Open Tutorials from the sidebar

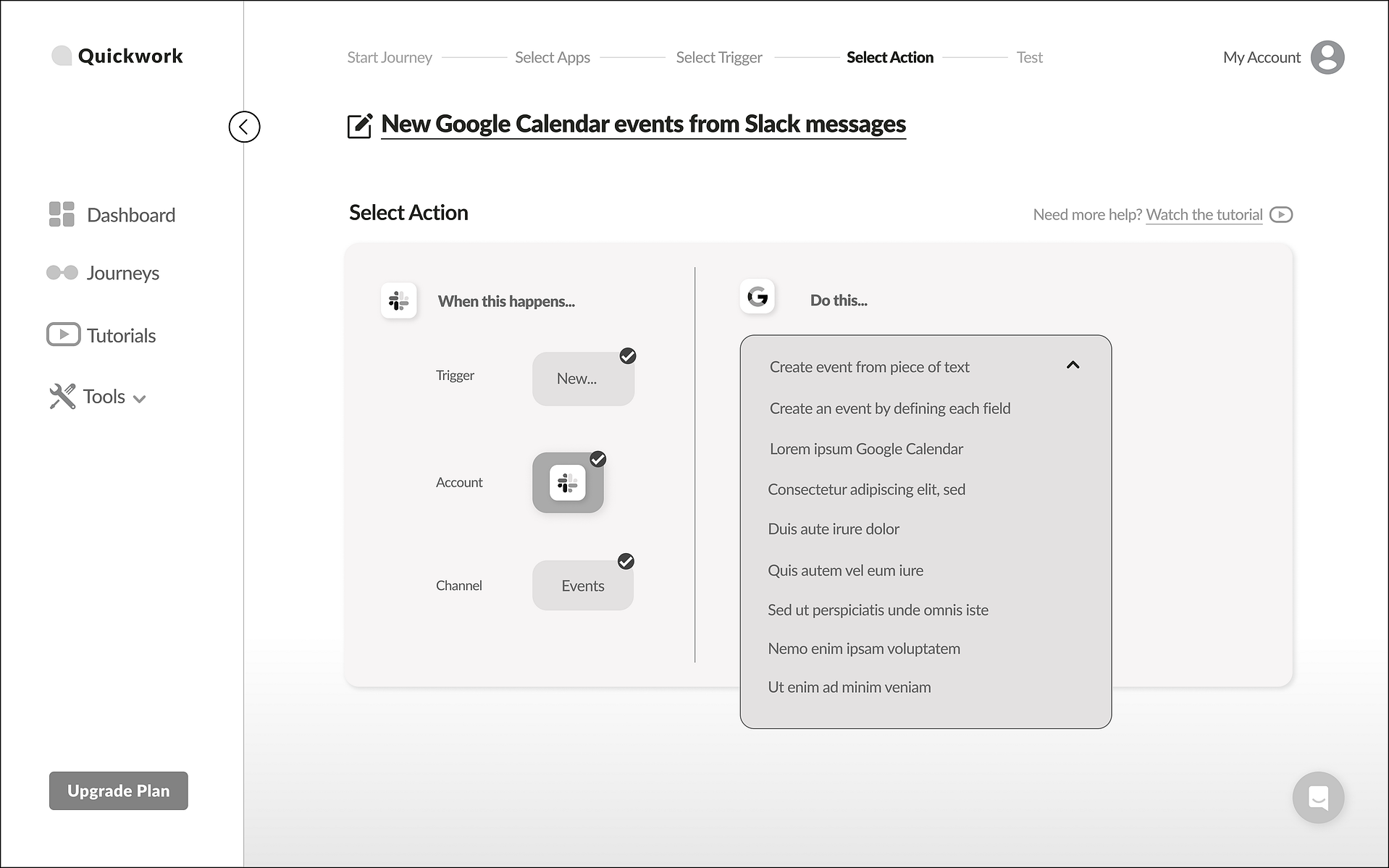tap(122, 335)
